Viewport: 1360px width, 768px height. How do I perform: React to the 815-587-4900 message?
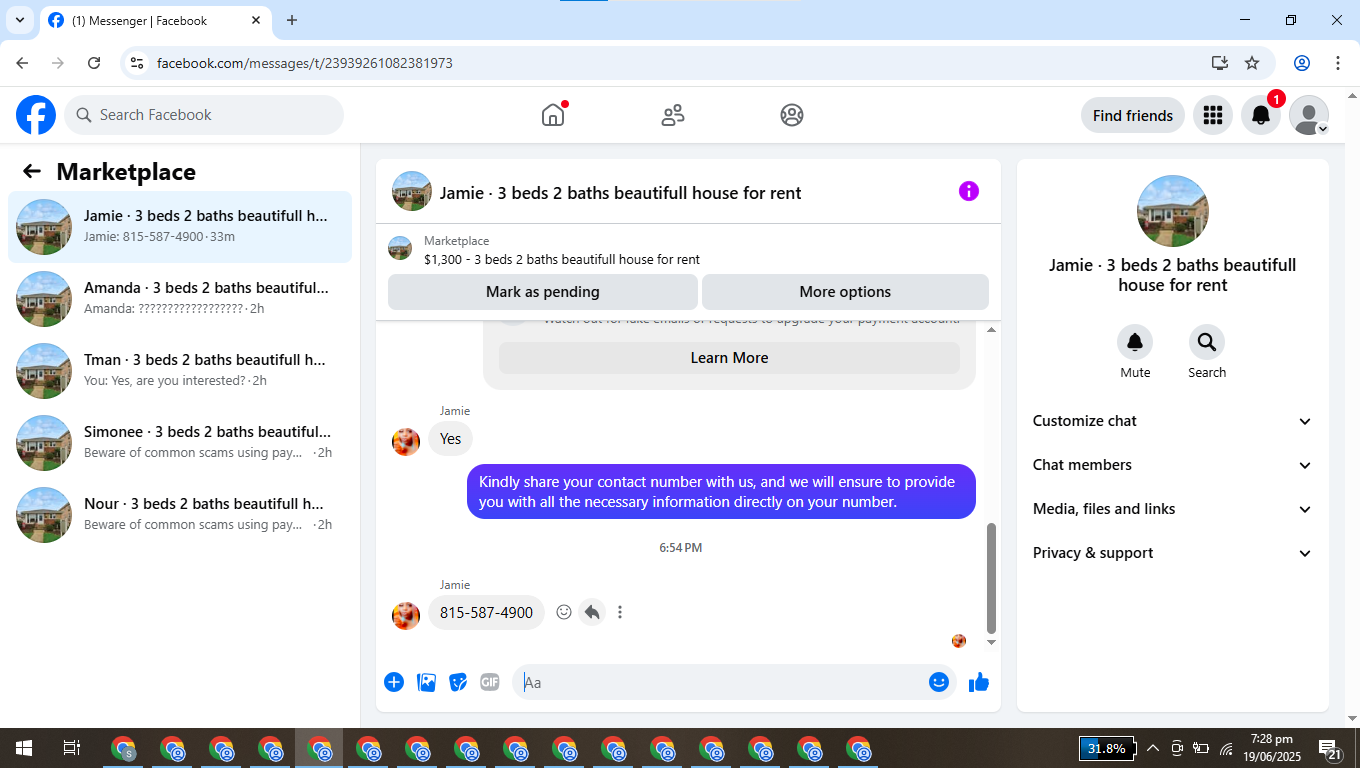pos(564,612)
